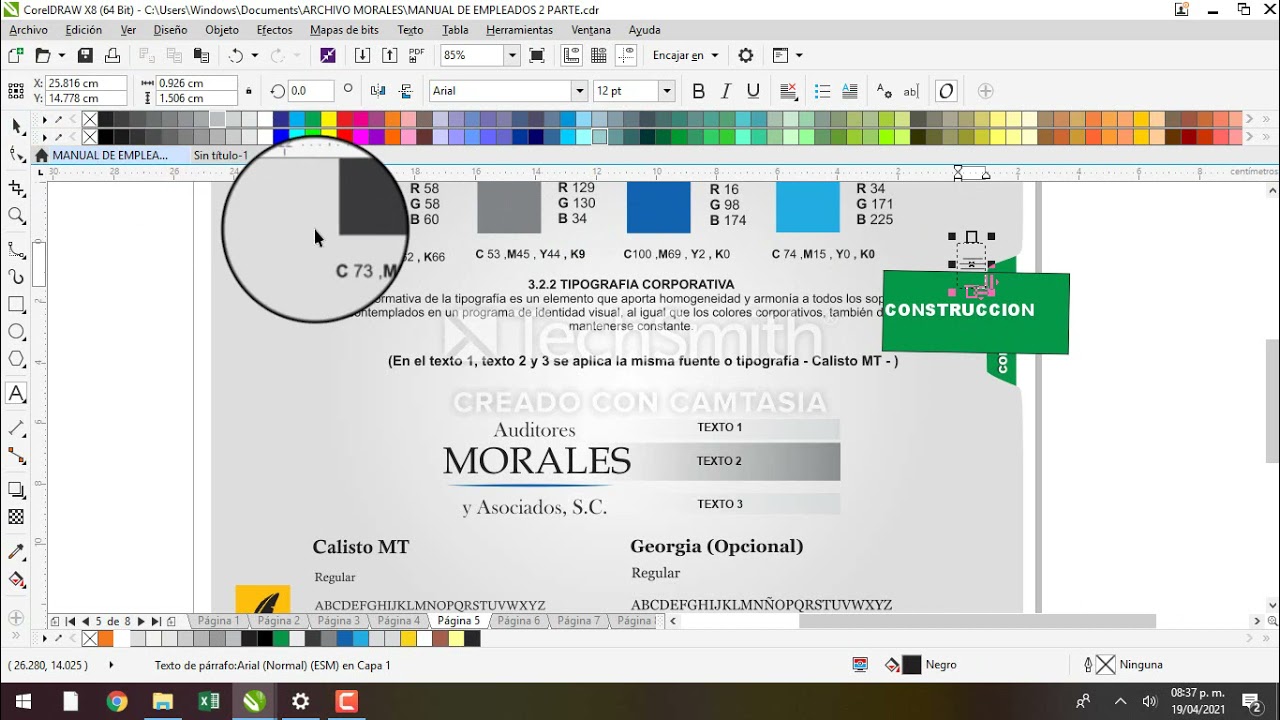The width and height of the screenshot is (1280, 720).
Task: Open the 12 pt font size dropdown
Action: 666,91
